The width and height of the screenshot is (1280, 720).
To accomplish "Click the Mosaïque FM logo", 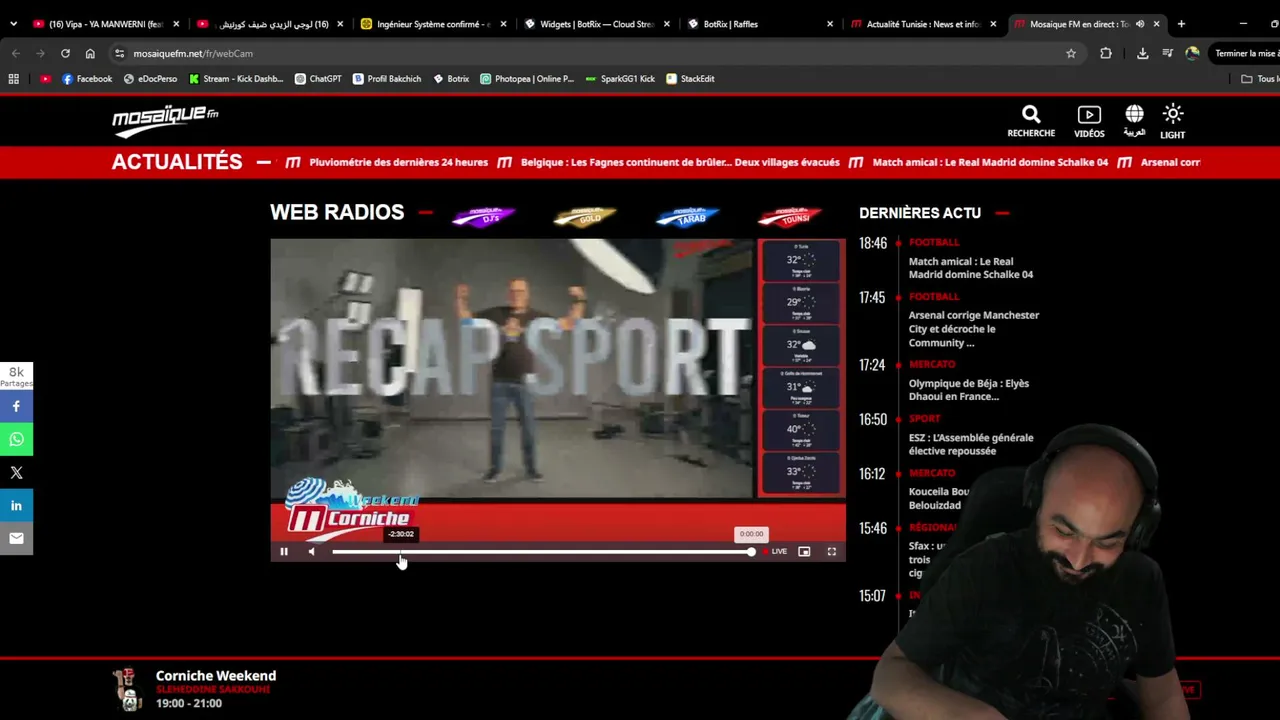I will point(165,120).
